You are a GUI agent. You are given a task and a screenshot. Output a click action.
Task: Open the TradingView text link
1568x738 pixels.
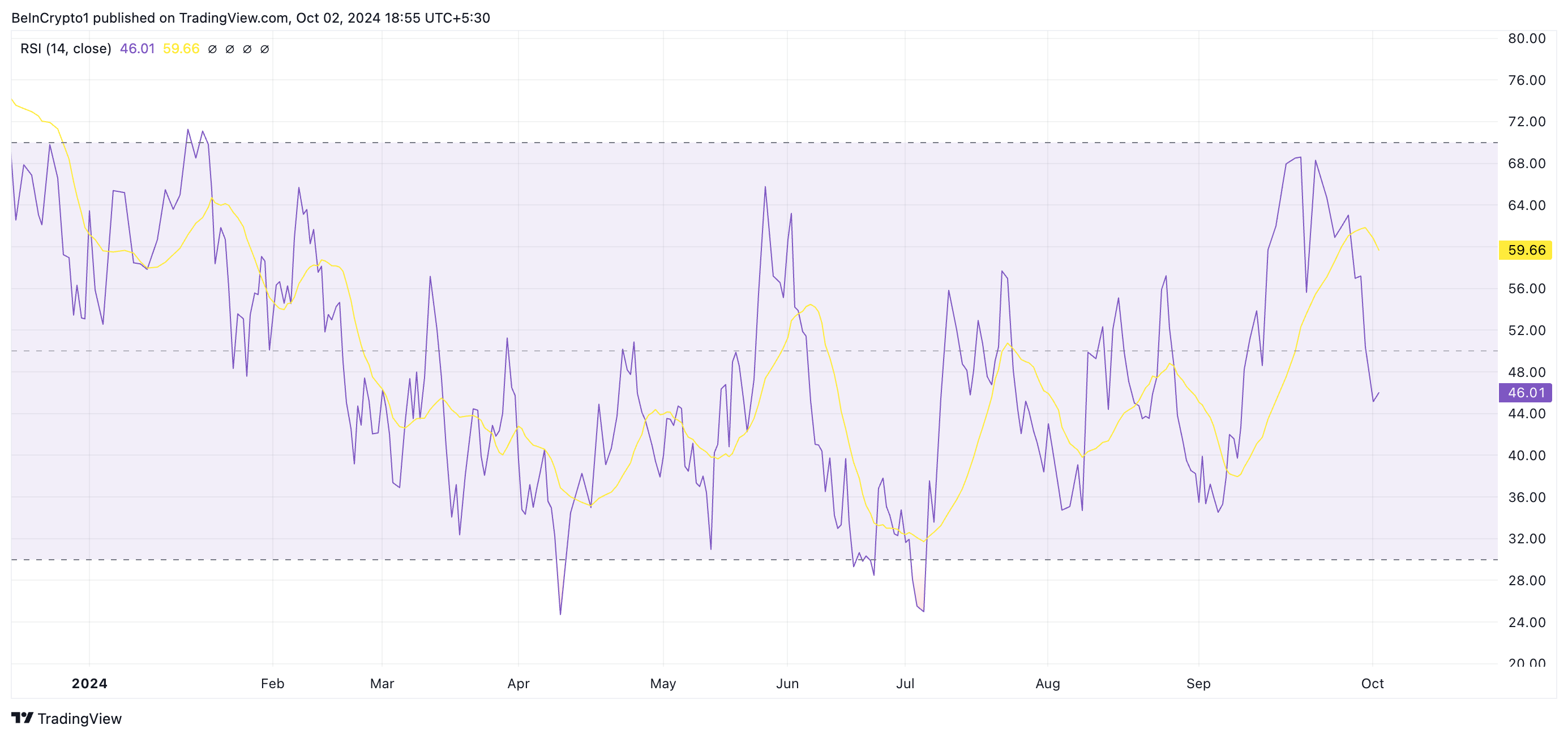tap(79, 719)
